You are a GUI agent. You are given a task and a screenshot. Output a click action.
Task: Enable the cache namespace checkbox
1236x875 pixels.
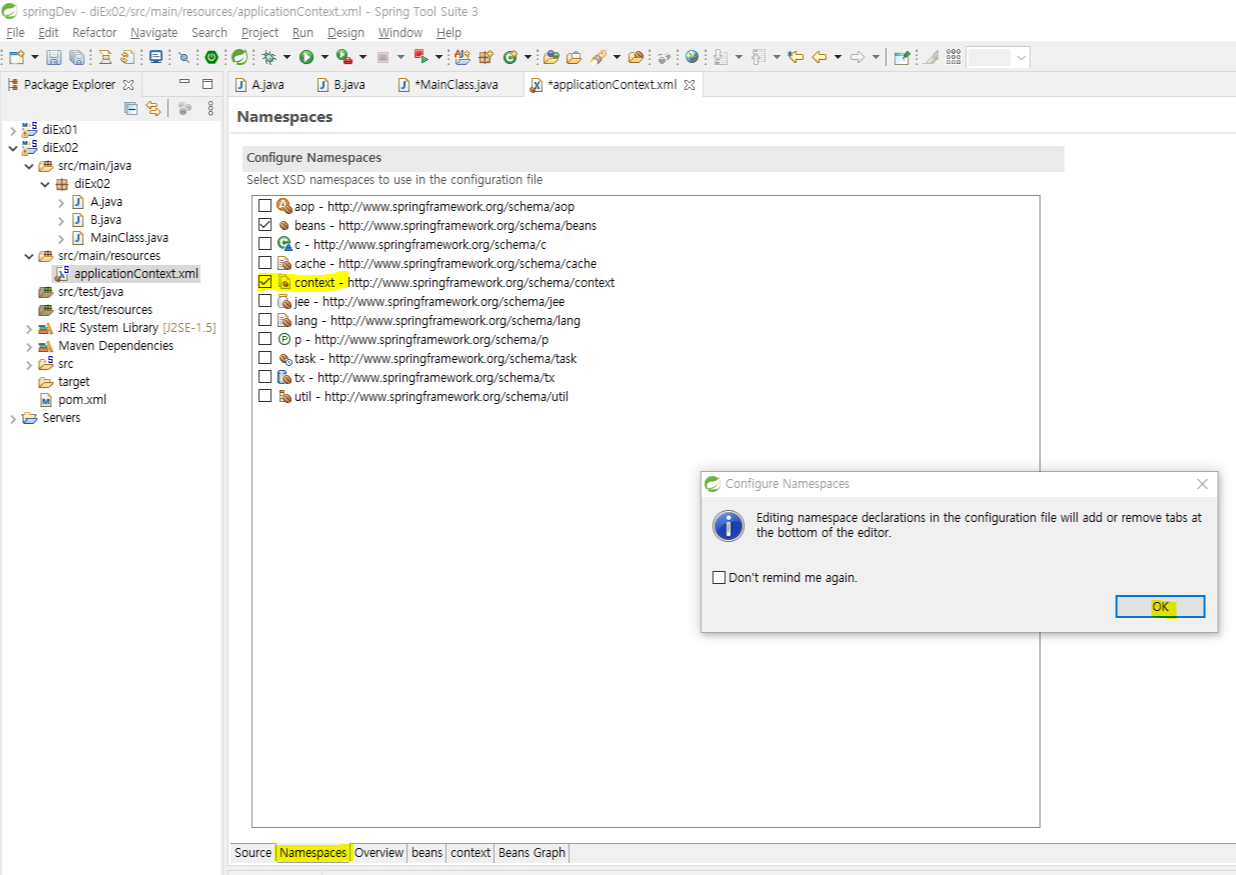point(265,263)
